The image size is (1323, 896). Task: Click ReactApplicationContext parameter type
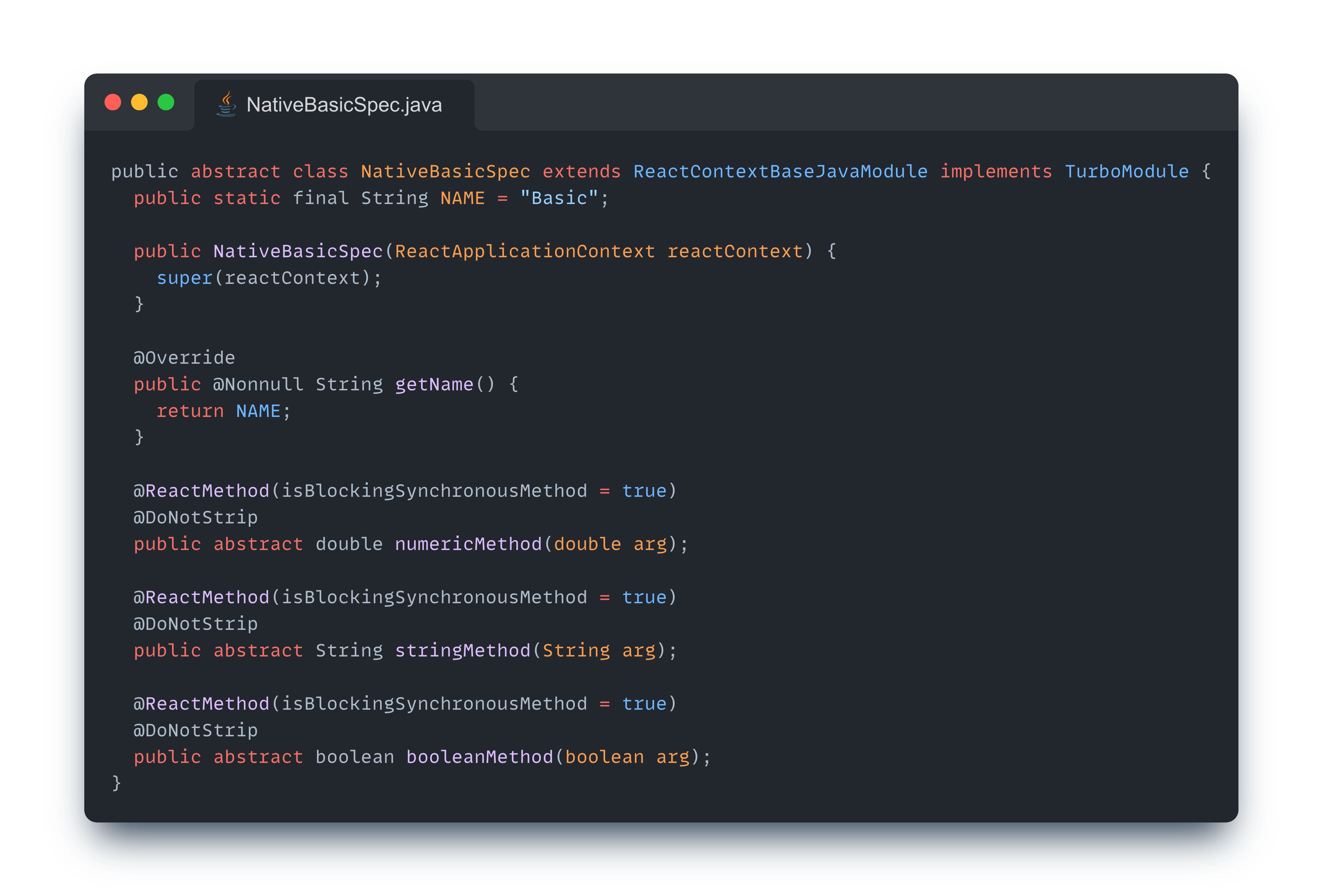tap(524, 251)
